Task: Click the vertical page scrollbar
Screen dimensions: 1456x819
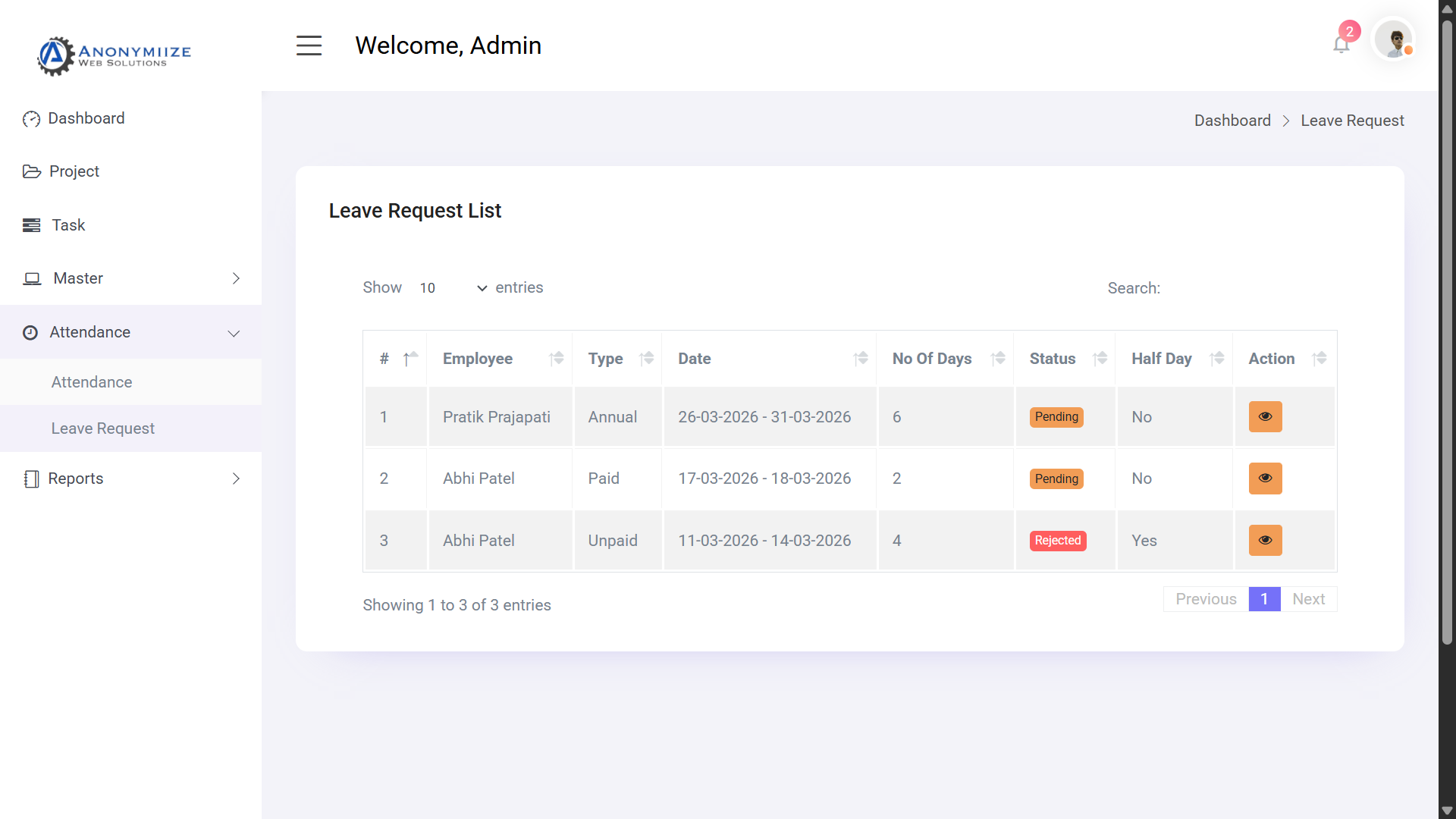Action: [x=1447, y=332]
